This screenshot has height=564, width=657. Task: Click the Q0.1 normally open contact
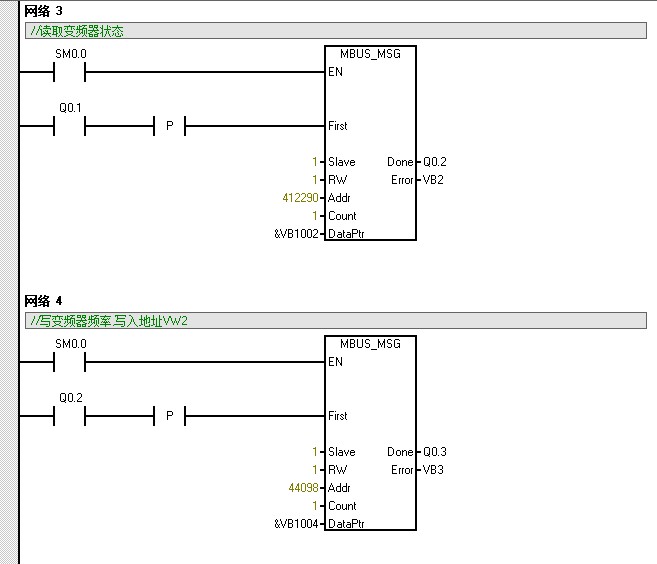tap(70, 126)
